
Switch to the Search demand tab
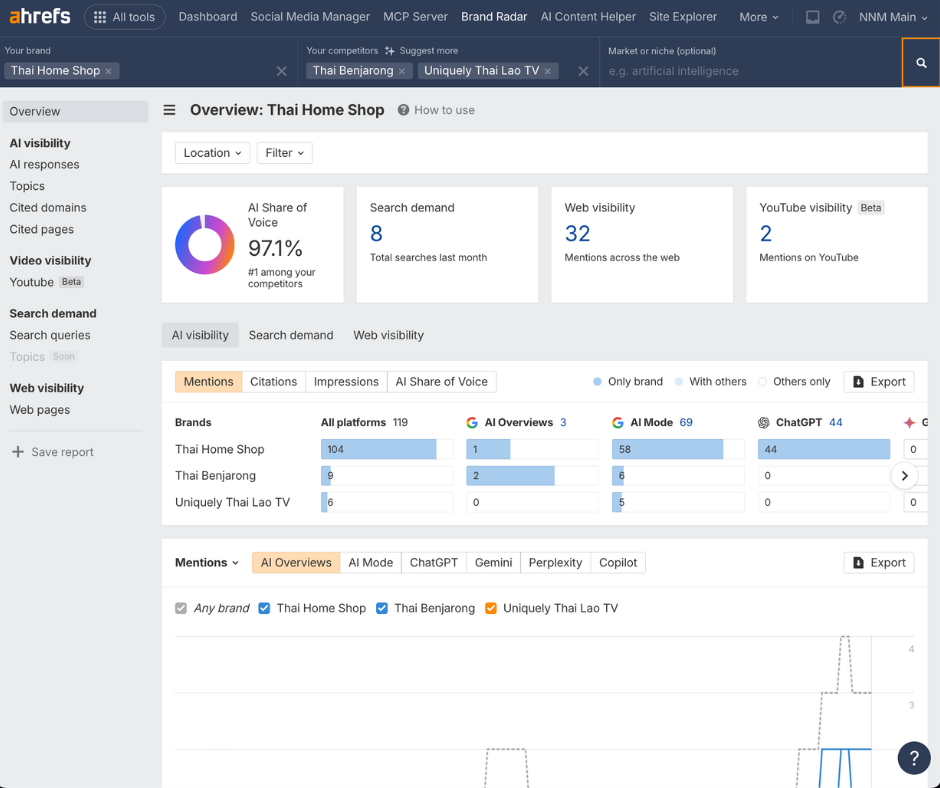point(291,335)
